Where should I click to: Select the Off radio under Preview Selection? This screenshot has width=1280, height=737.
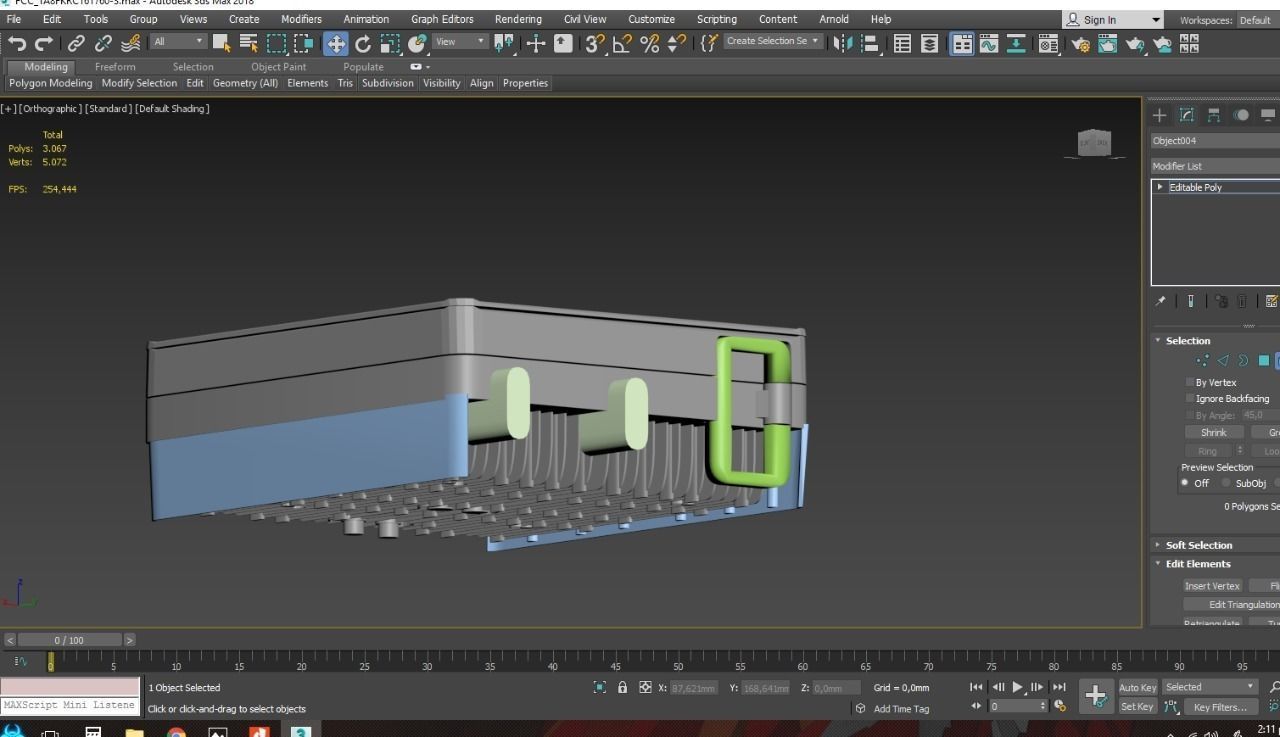(x=1185, y=482)
